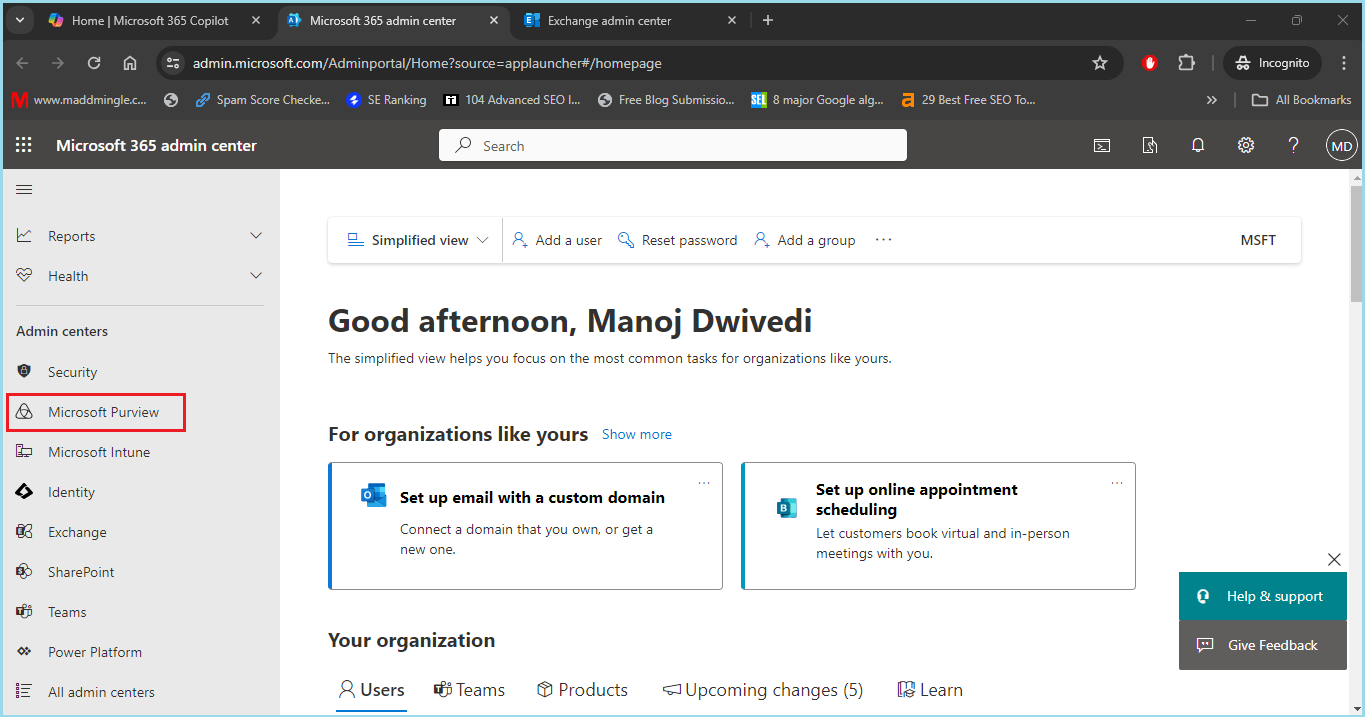The image size is (1365, 717).
Task: Click the Outlook icon on email card
Action: coord(373,496)
